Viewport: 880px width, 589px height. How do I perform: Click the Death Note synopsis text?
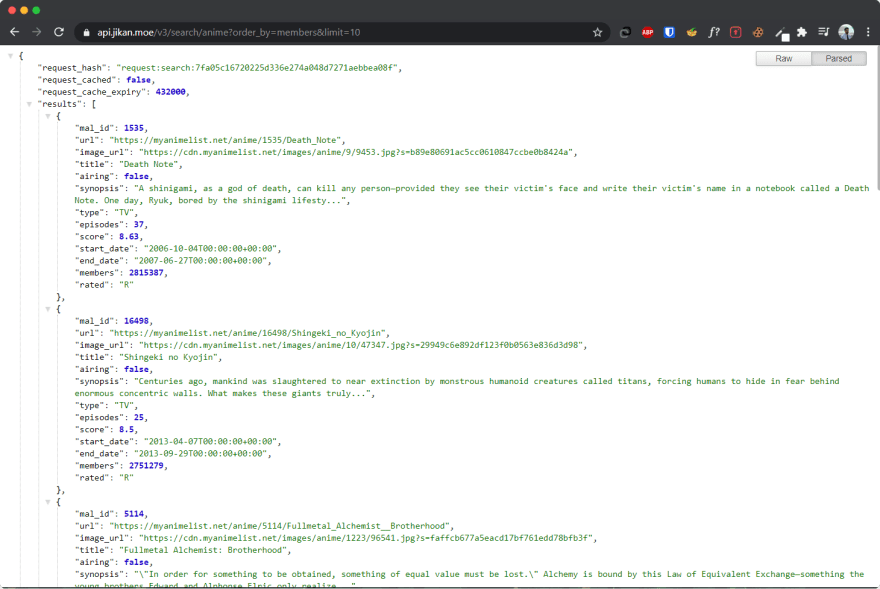471,194
